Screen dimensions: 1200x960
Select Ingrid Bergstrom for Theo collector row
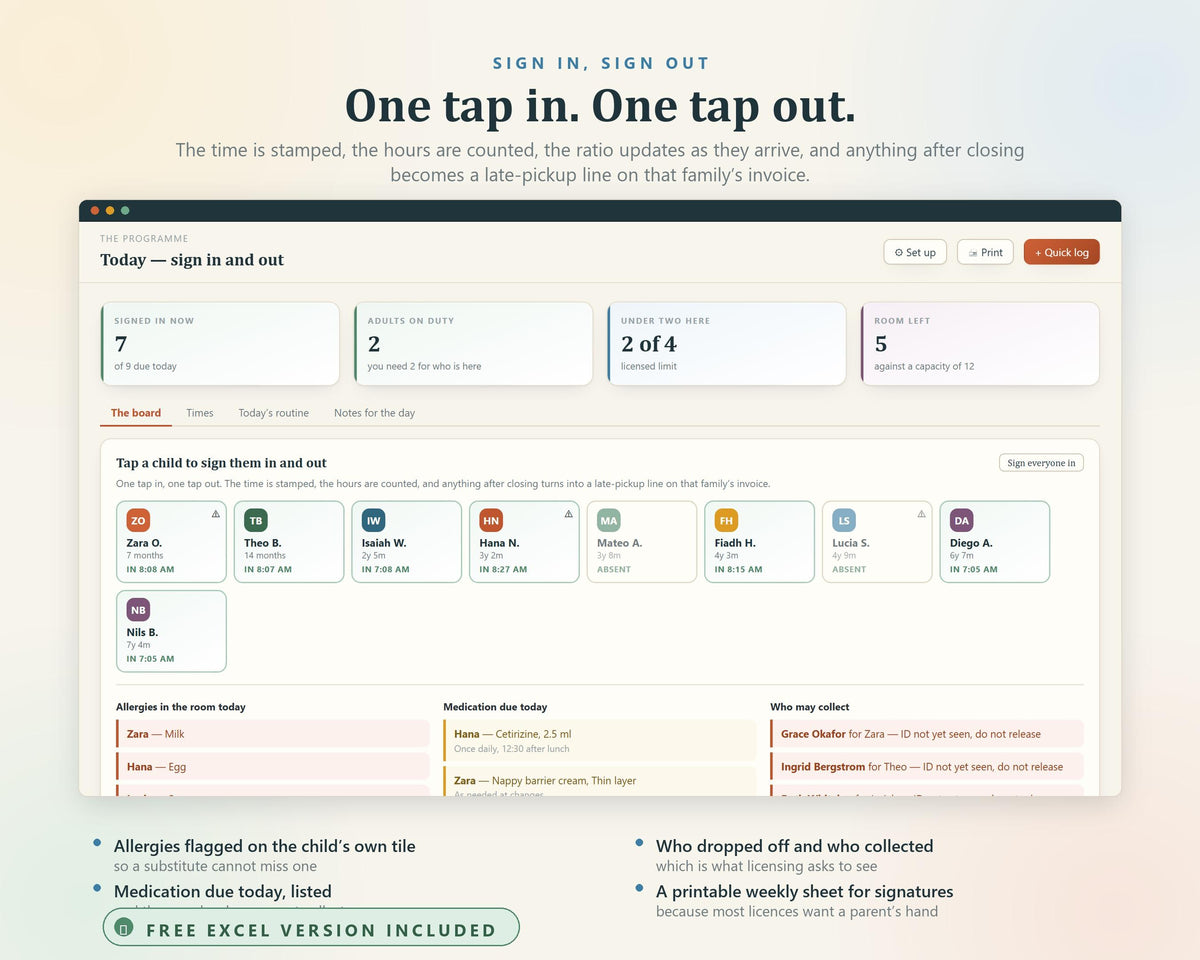927,767
